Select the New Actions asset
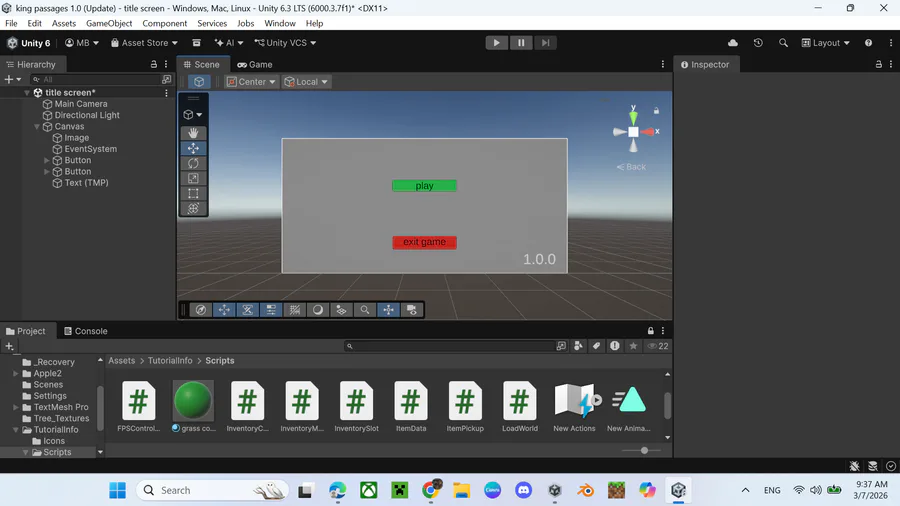The image size is (900, 506). pos(574,406)
